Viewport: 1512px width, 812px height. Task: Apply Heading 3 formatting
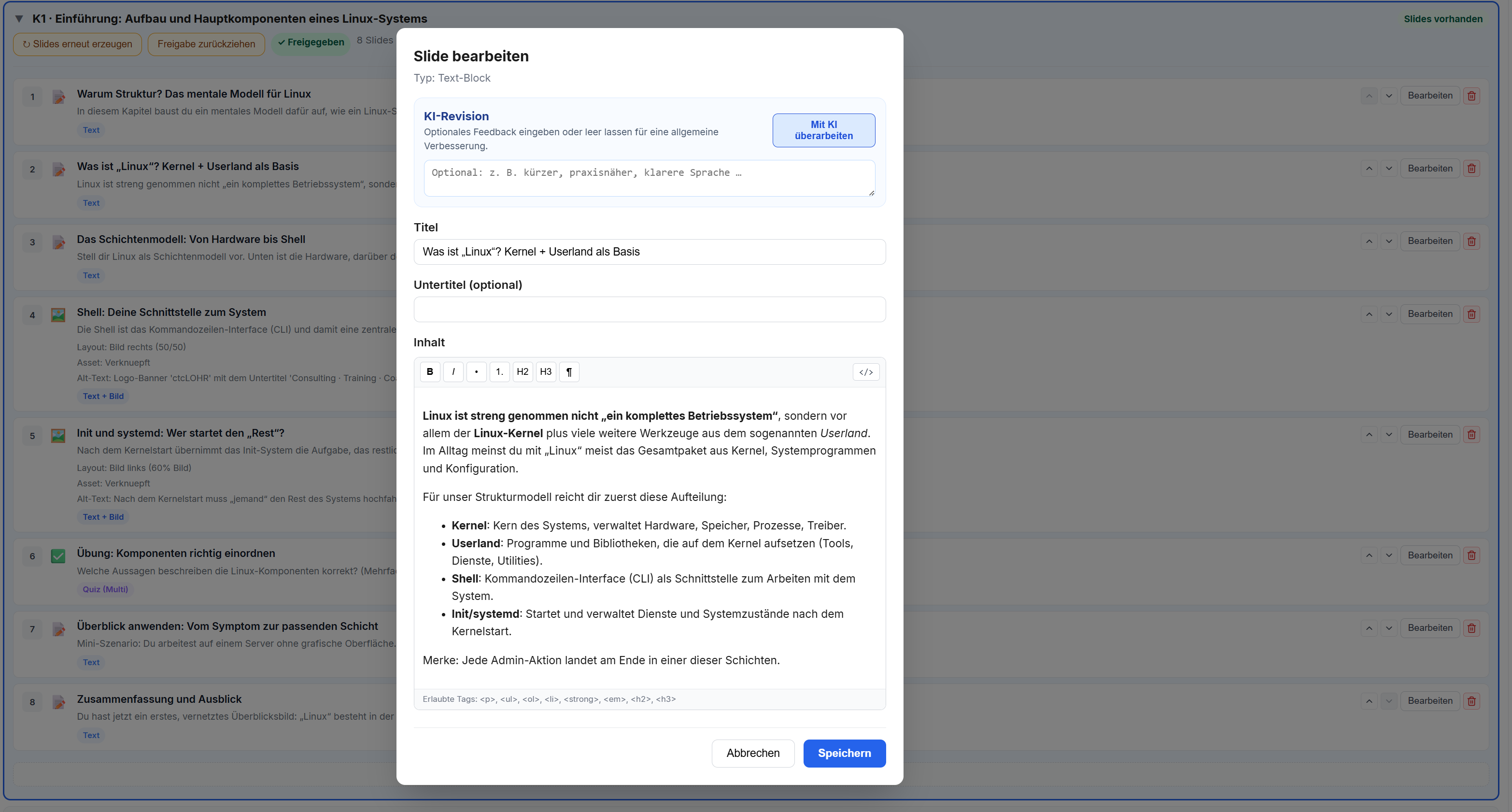pyautogui.click(x=545, y=371)
